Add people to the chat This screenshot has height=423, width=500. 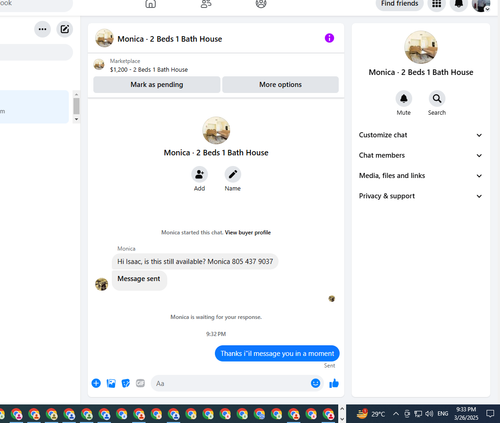199,174
